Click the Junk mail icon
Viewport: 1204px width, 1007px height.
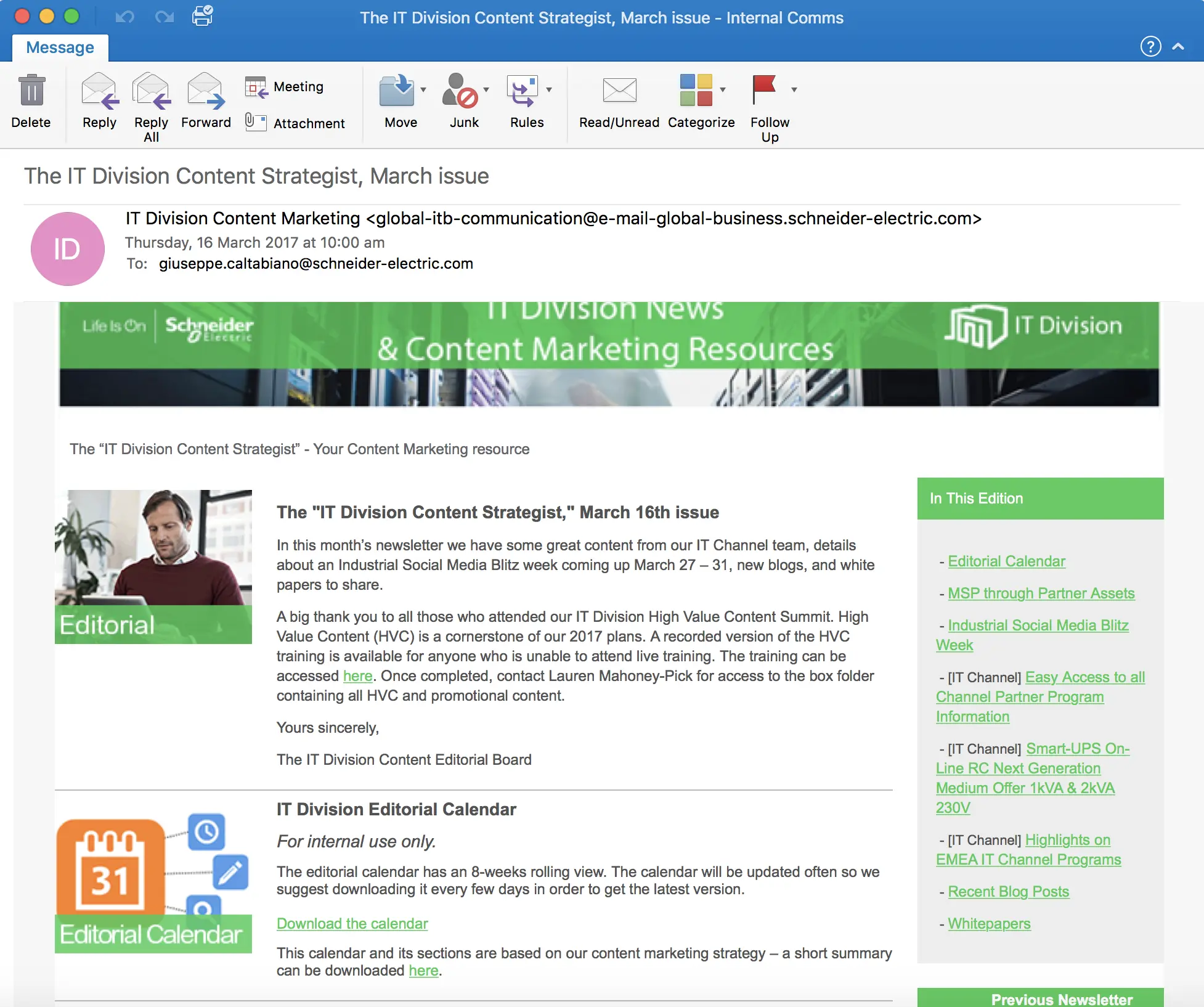[x=460, y=90]
